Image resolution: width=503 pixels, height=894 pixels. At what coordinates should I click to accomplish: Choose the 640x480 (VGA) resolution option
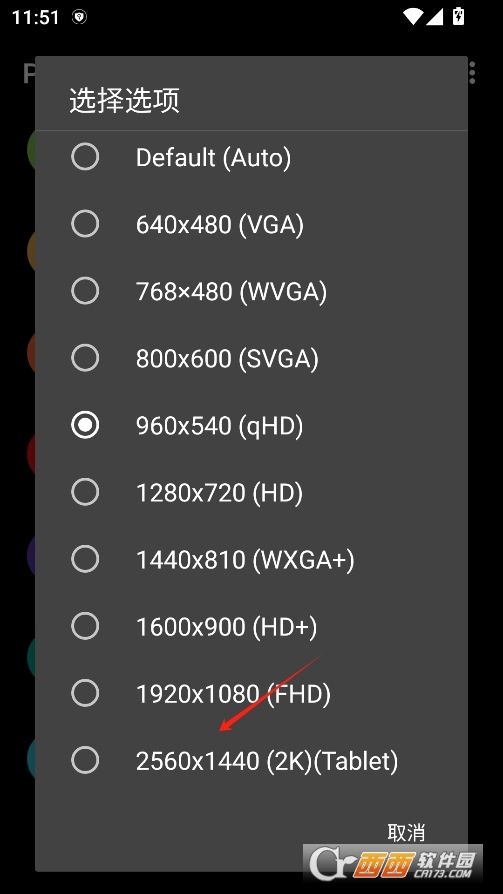pyautogui.click(x=85, y=224)
